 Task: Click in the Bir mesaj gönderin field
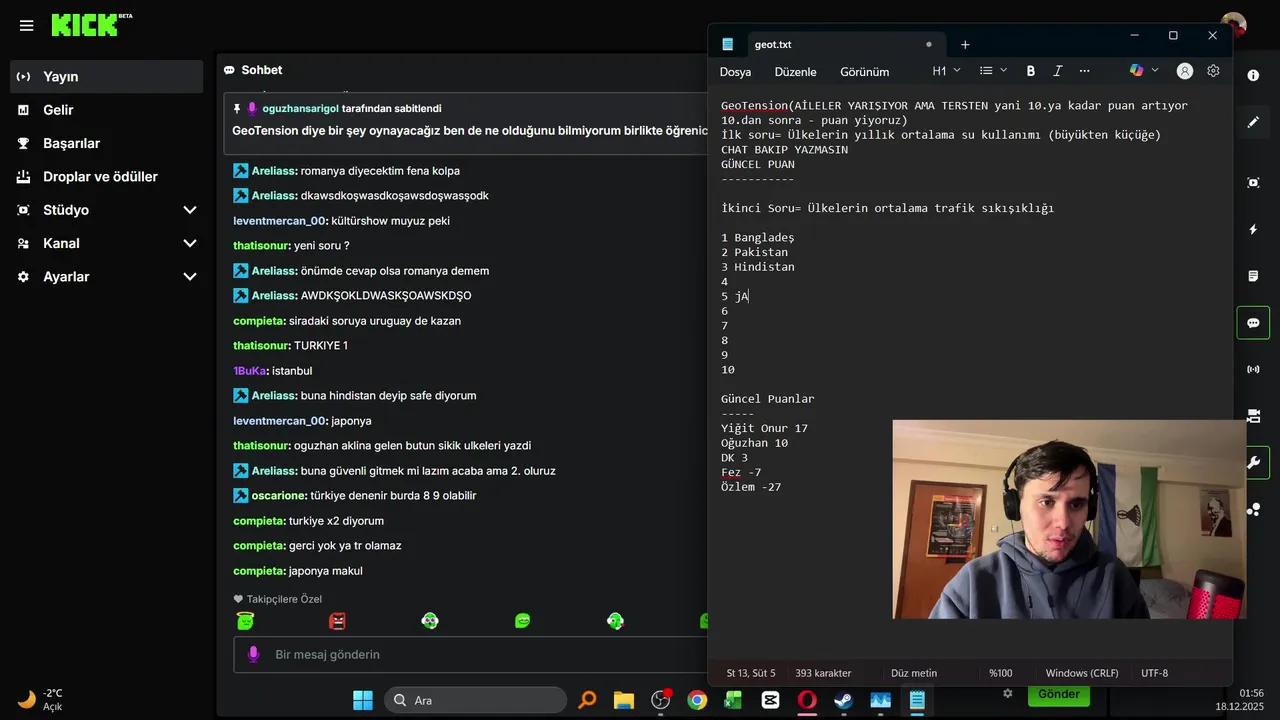[x=470, y=654]
